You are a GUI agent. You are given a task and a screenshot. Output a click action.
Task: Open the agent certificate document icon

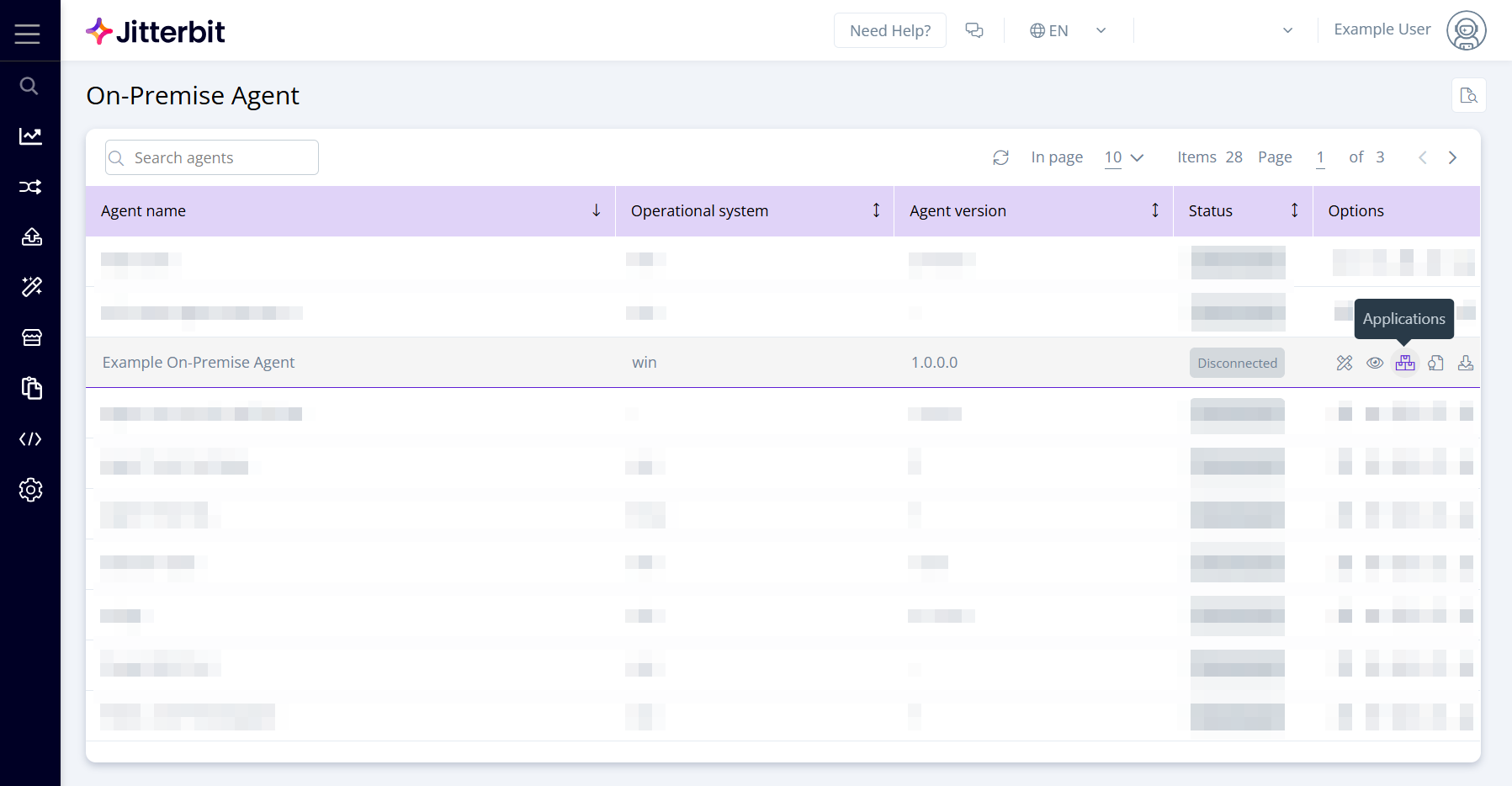[x=1435, y=363]
